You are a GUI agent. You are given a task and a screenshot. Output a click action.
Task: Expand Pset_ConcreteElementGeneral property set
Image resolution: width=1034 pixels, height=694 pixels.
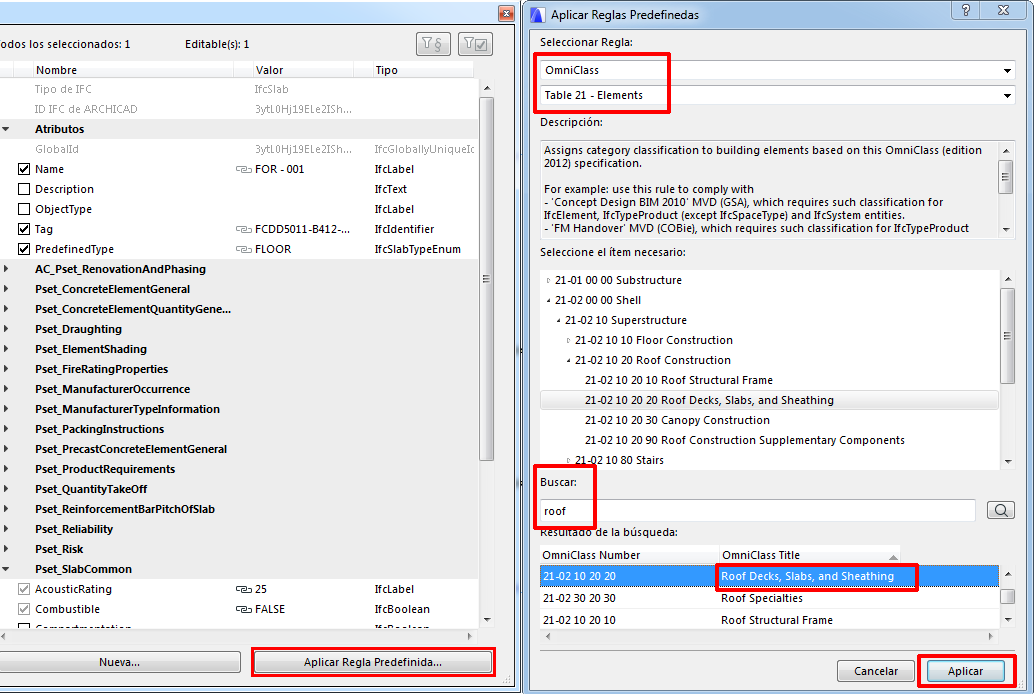6,289
